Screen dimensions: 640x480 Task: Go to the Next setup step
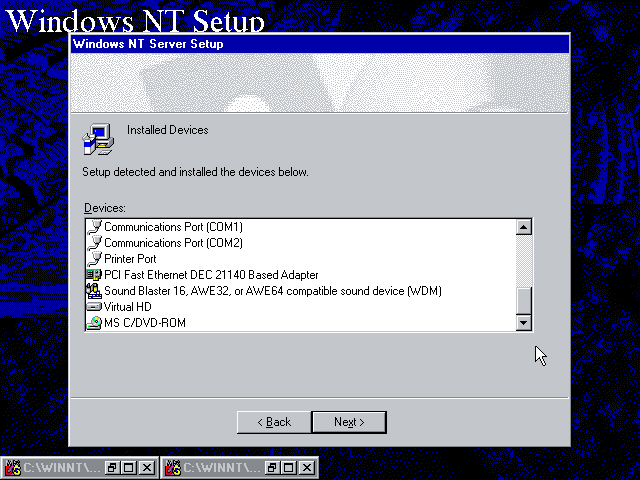(349, 422)
